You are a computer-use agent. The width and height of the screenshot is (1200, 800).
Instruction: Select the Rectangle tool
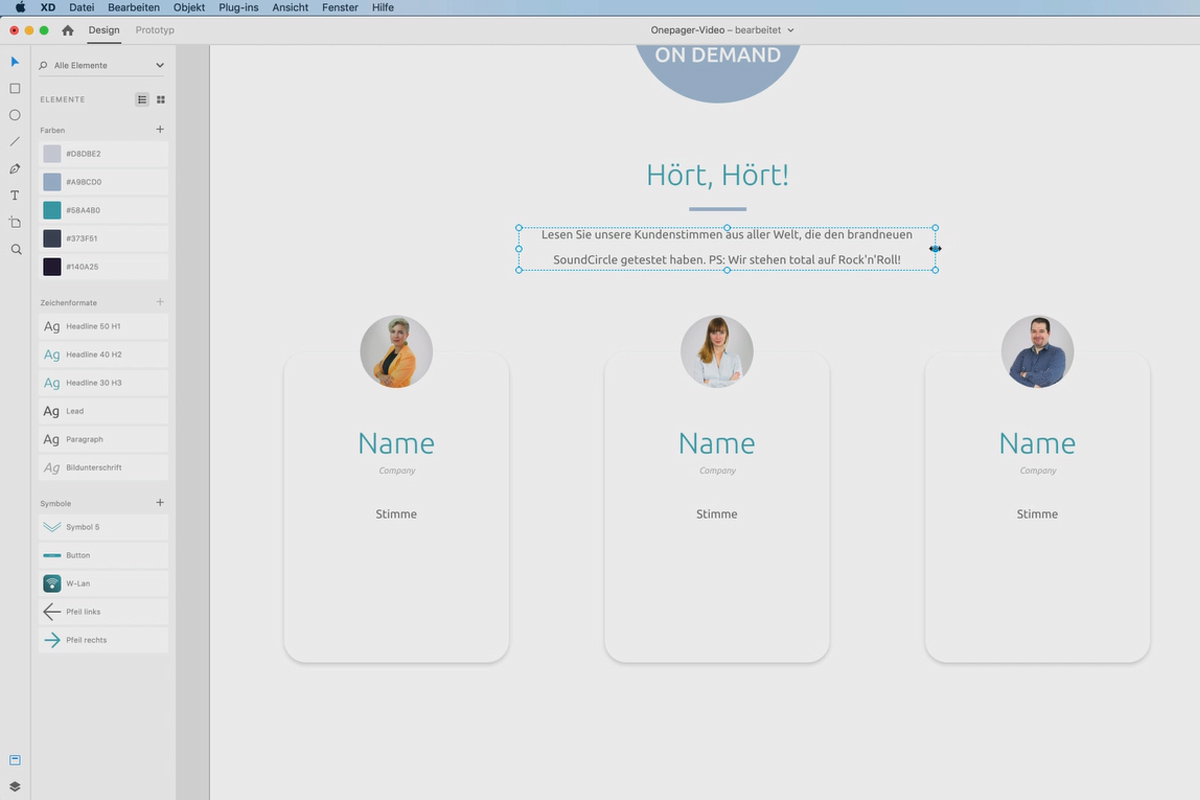15,88
